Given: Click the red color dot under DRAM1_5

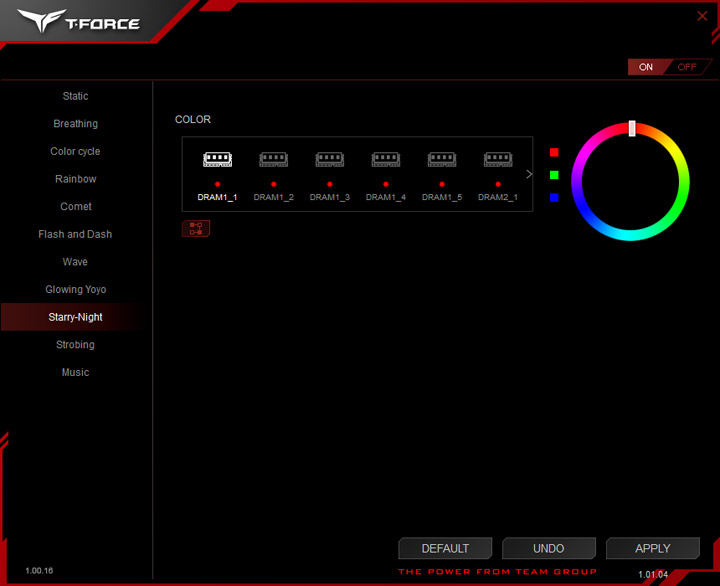Looking at the screenshot, I should tap(442, 184).
